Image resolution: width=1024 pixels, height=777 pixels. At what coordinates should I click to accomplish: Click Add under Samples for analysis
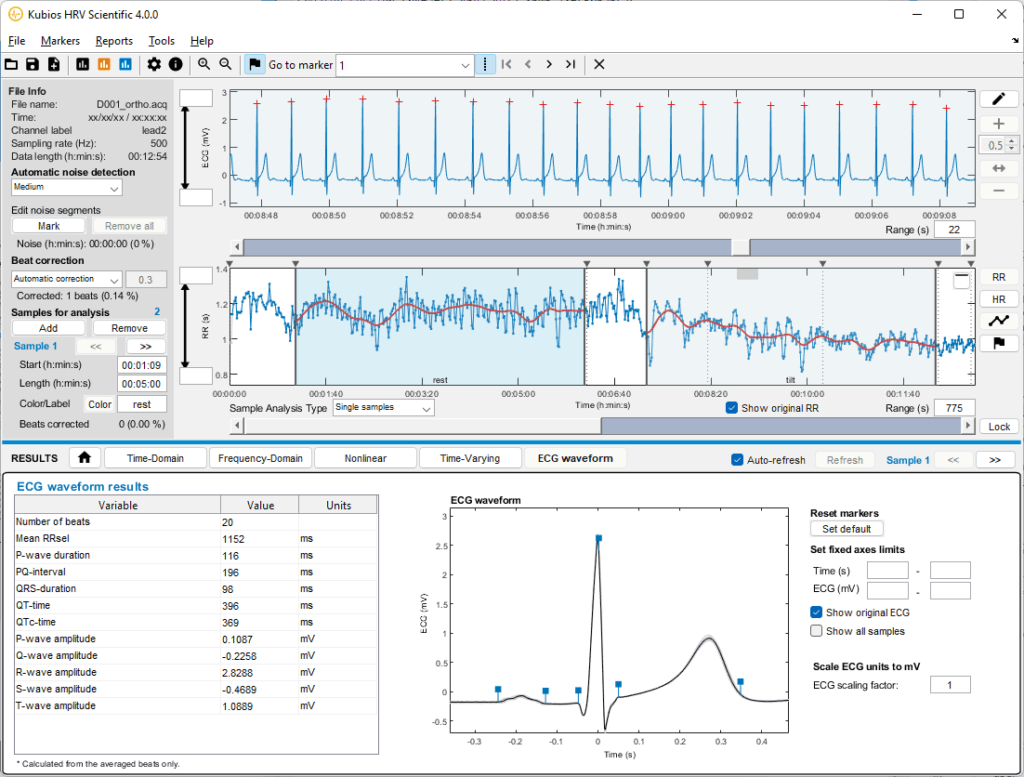pos(48,328)
